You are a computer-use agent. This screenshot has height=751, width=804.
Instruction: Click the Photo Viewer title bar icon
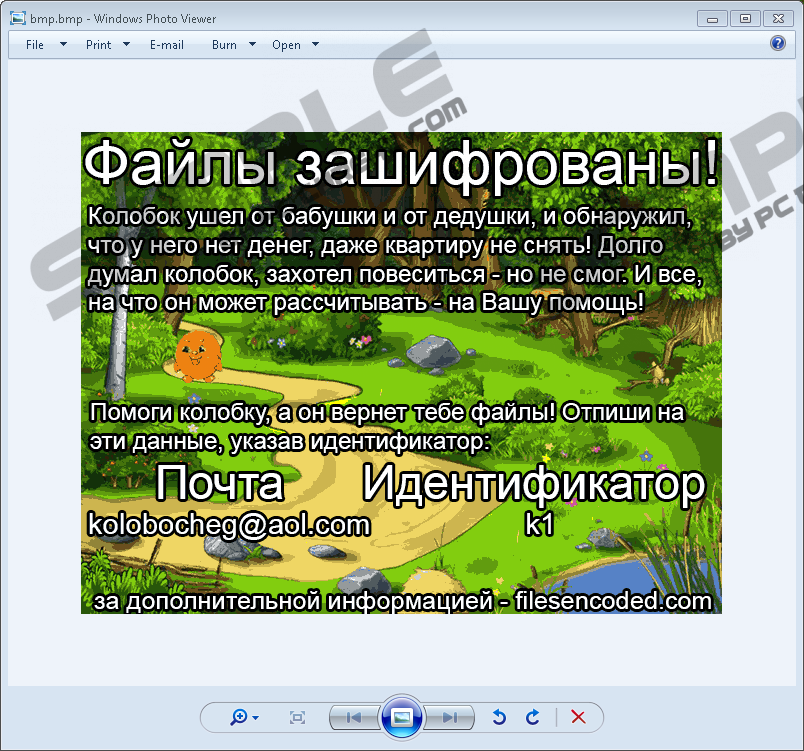tap(17, 18)
